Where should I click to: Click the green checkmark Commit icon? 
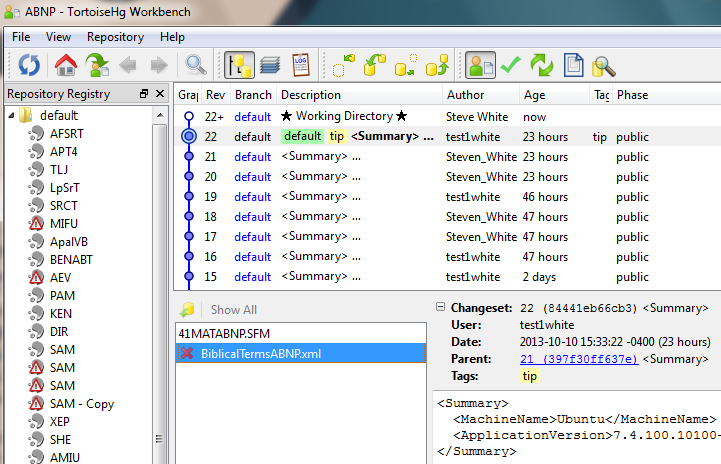tap(512, 66)
